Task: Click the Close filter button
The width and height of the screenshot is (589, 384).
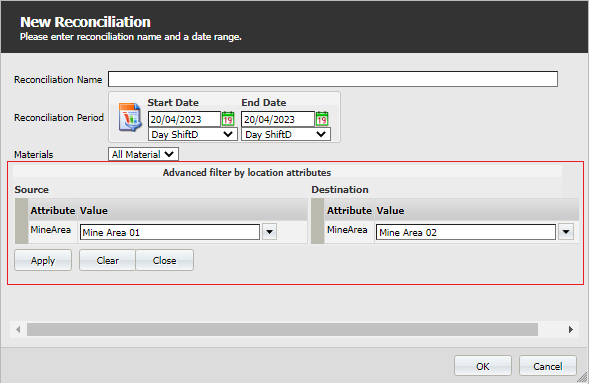Action: pyautogui.click(x=165, y=260)
